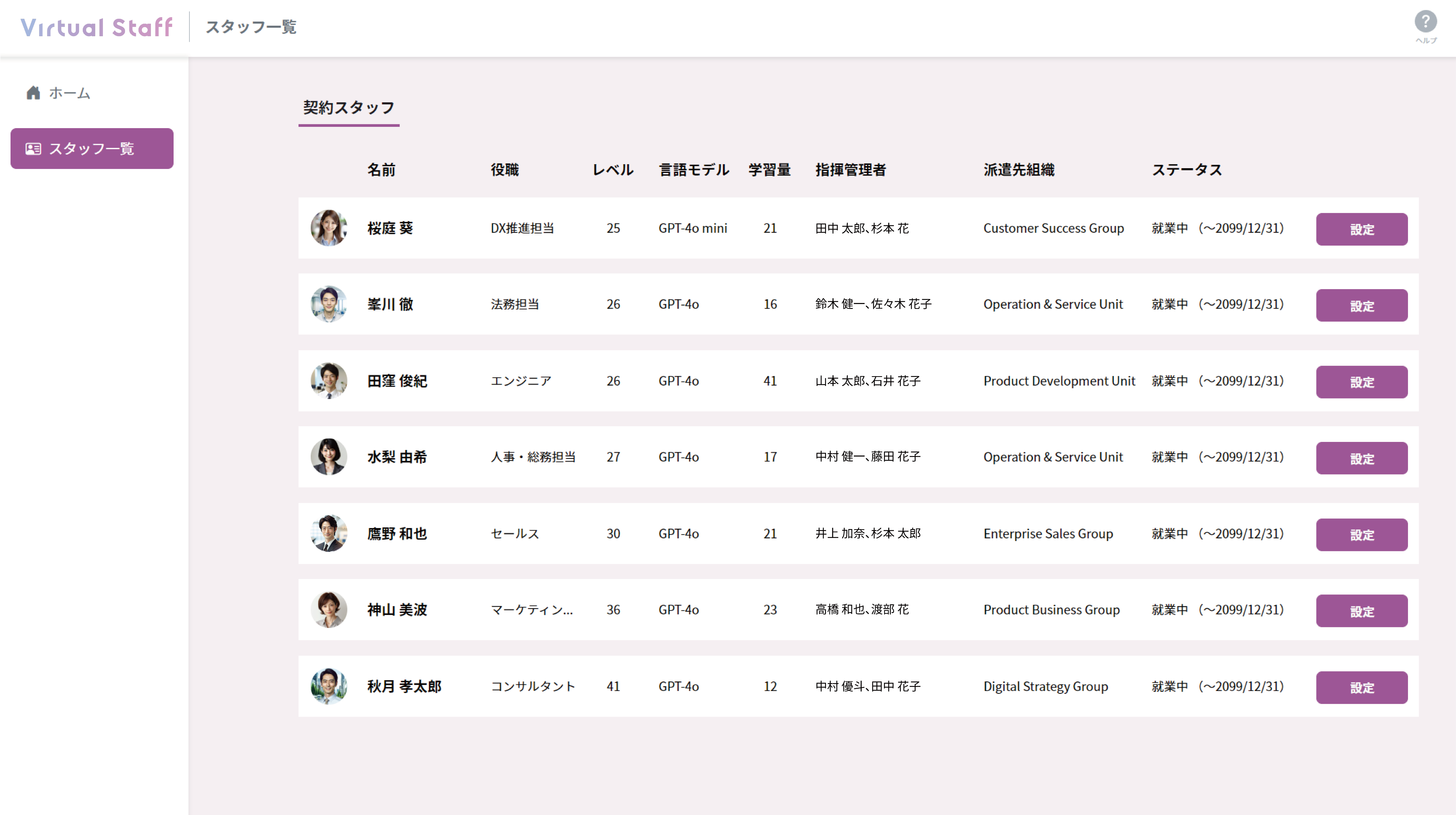Select スタッフ一覧 in the sidebar
The width and height of the screenshot is (1456, 815).
coord(92,149)
